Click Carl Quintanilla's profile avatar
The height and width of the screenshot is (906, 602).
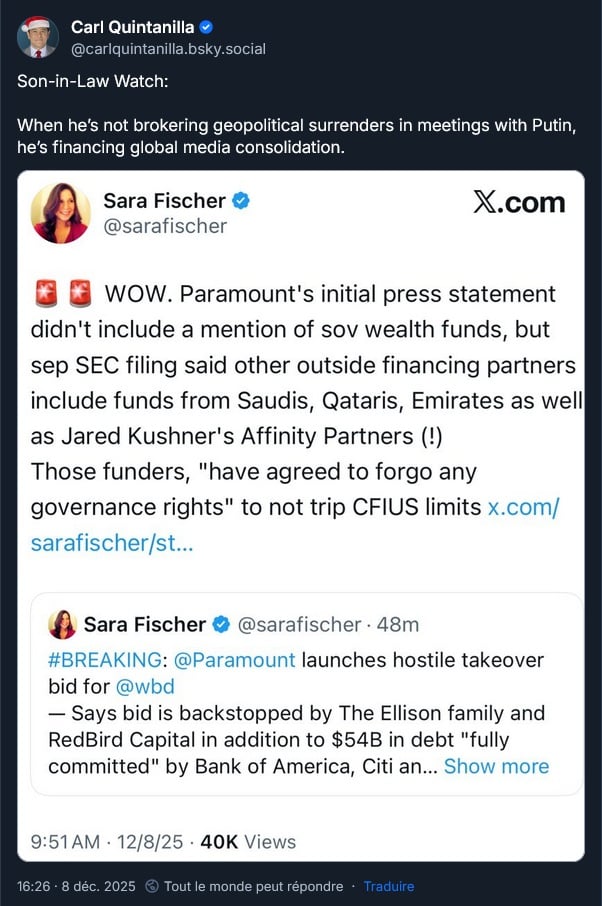coord(37,37)
